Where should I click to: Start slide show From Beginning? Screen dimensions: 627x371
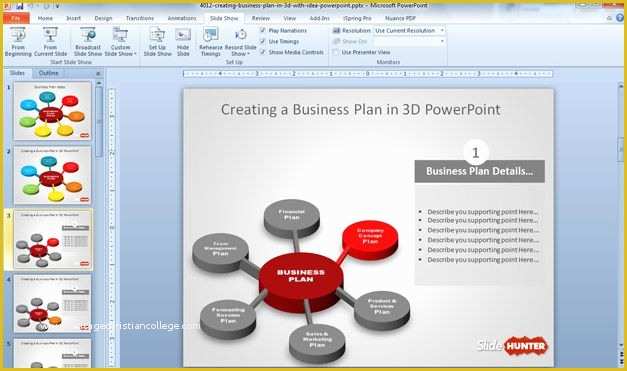click(18, 42)
